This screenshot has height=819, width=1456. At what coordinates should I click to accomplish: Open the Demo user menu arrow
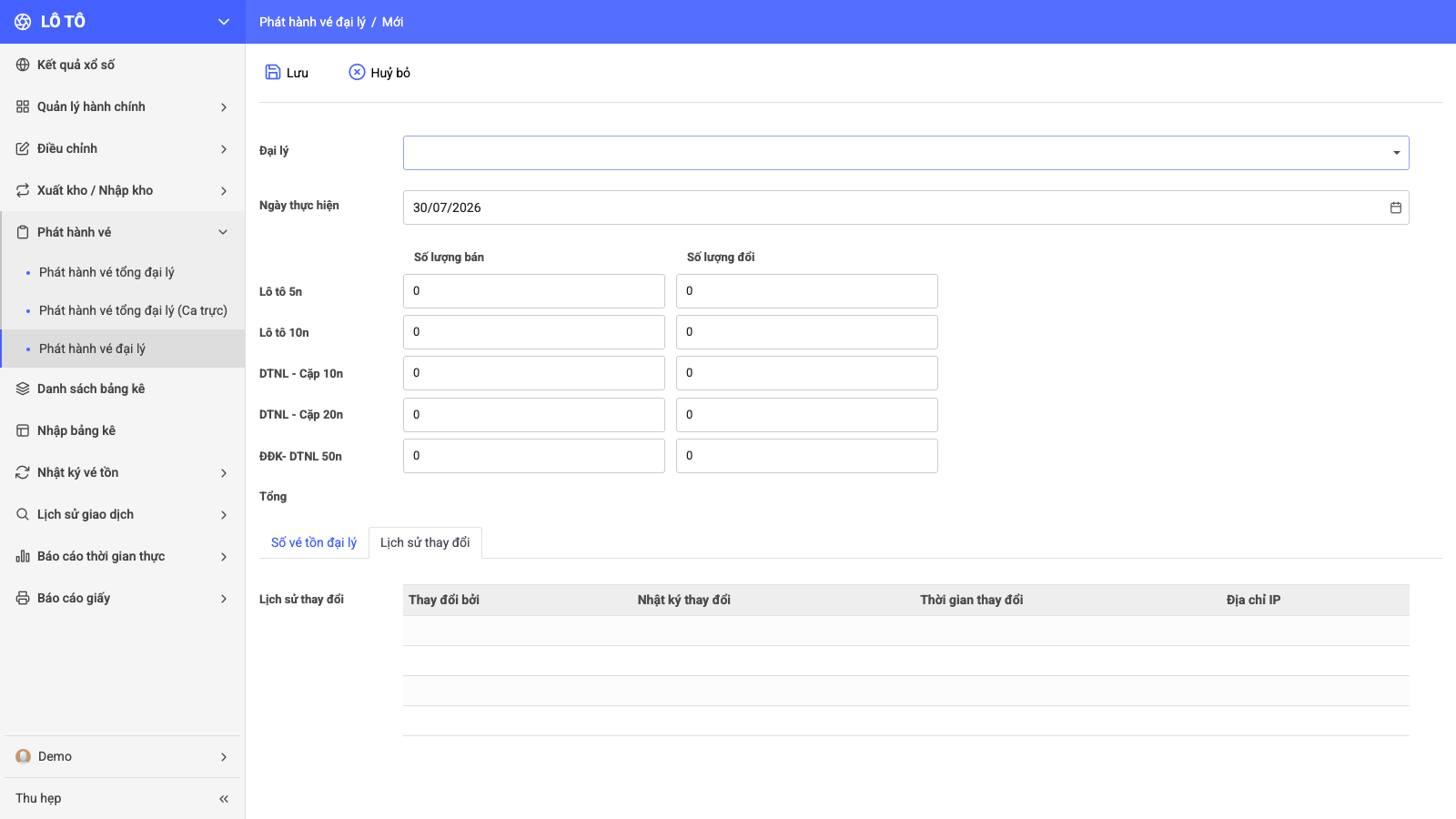tap(224, 756)
